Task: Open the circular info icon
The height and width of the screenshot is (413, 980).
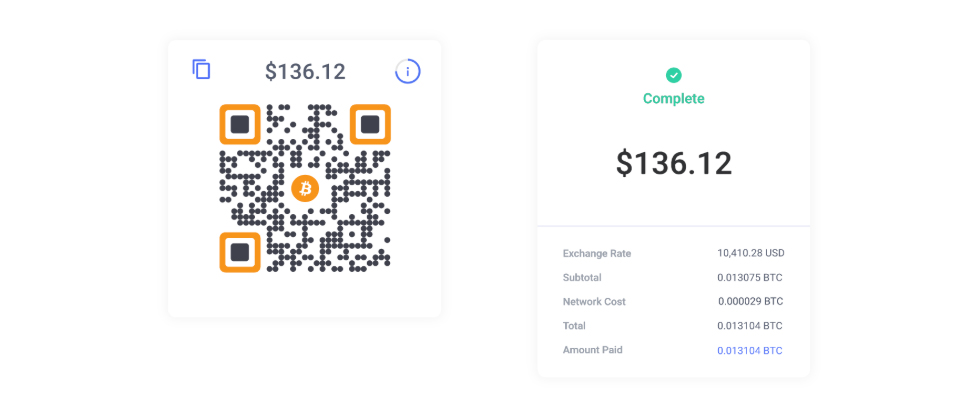Action: pos(408,72)
